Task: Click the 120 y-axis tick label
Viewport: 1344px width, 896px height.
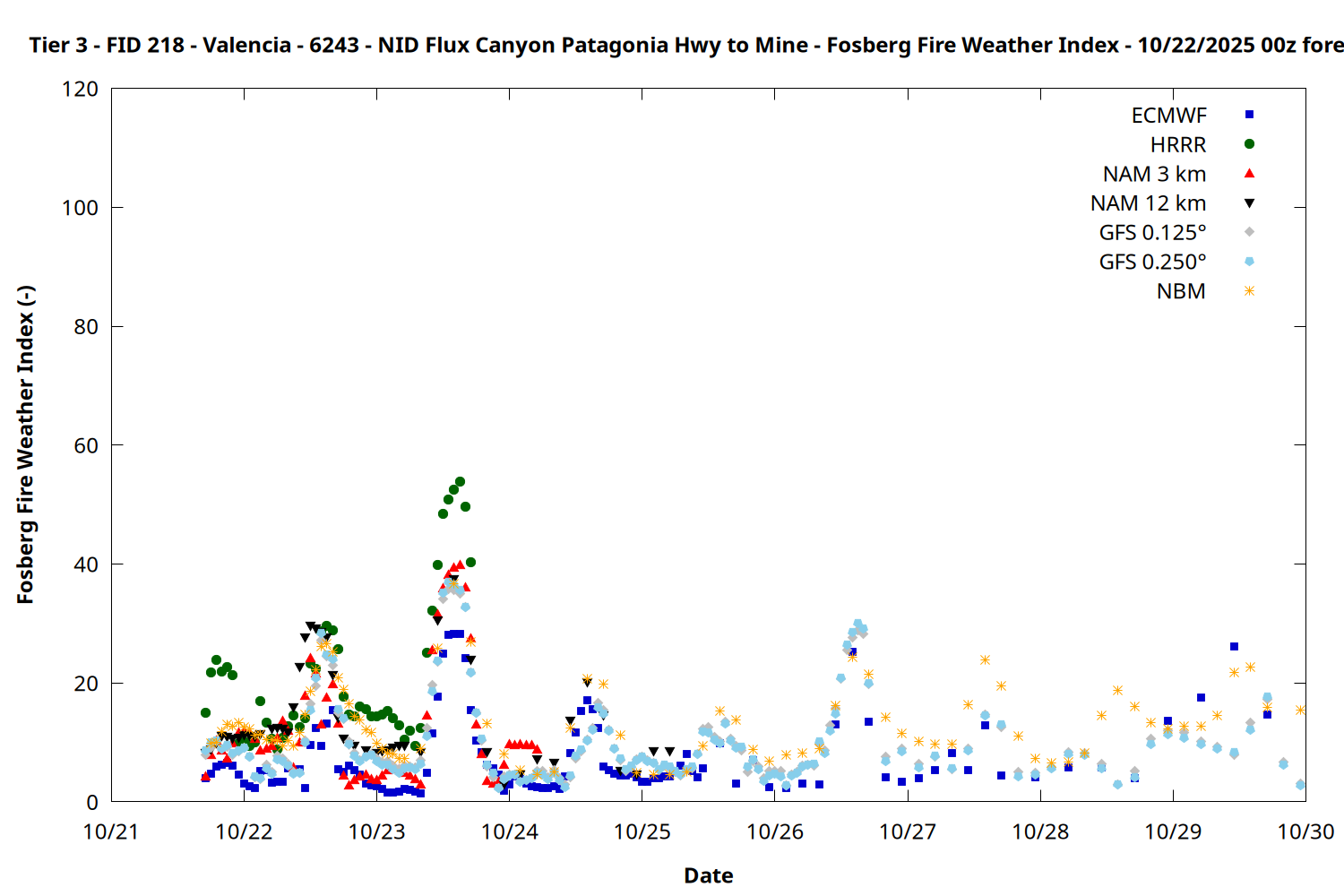Action: click(x=81, y=90)
